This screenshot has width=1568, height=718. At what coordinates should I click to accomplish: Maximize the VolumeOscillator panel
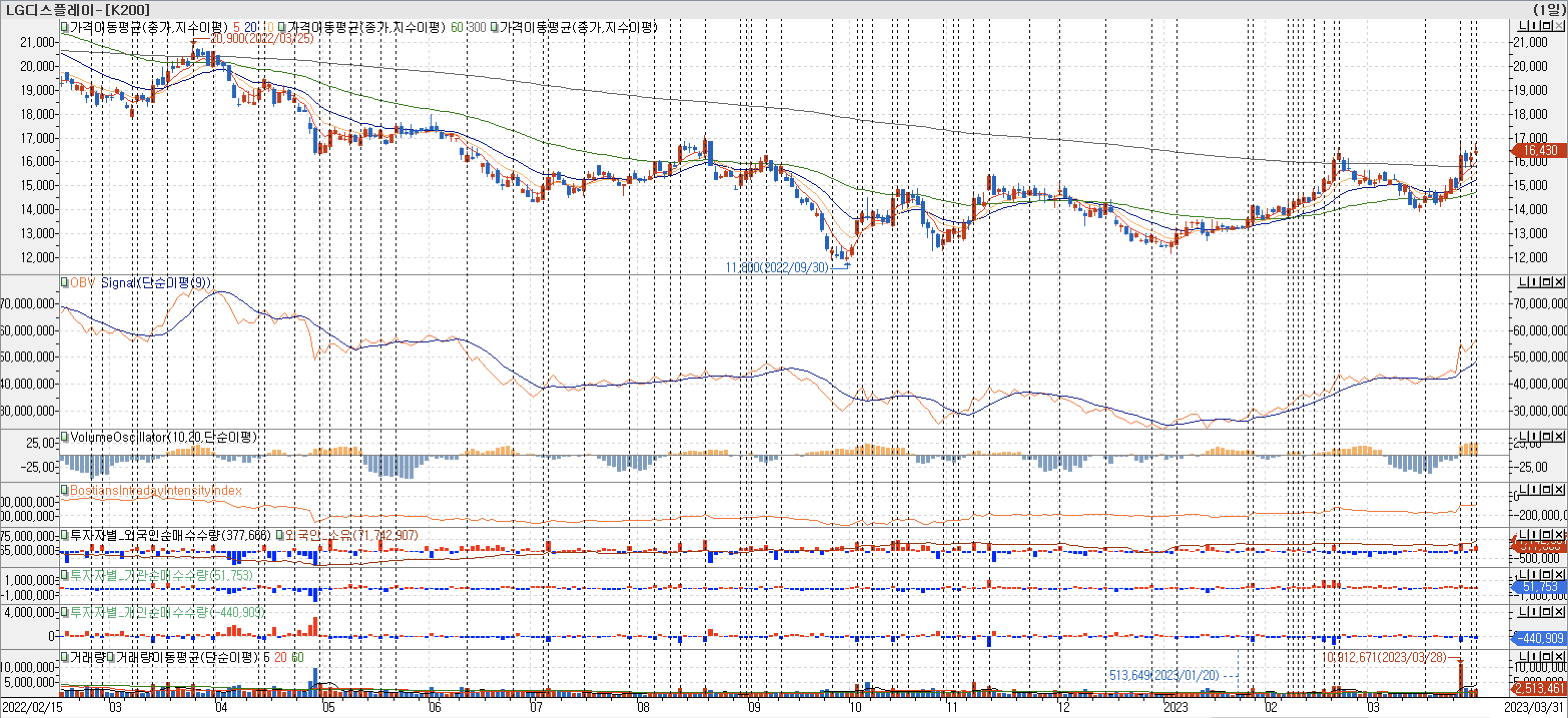1546,436
